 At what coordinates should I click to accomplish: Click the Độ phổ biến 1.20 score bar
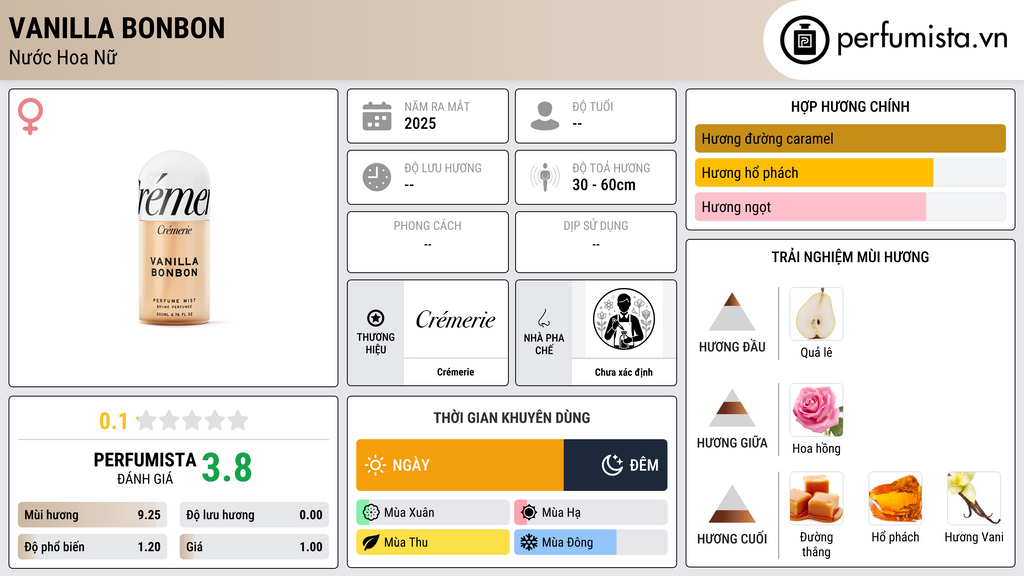[92, 547]
